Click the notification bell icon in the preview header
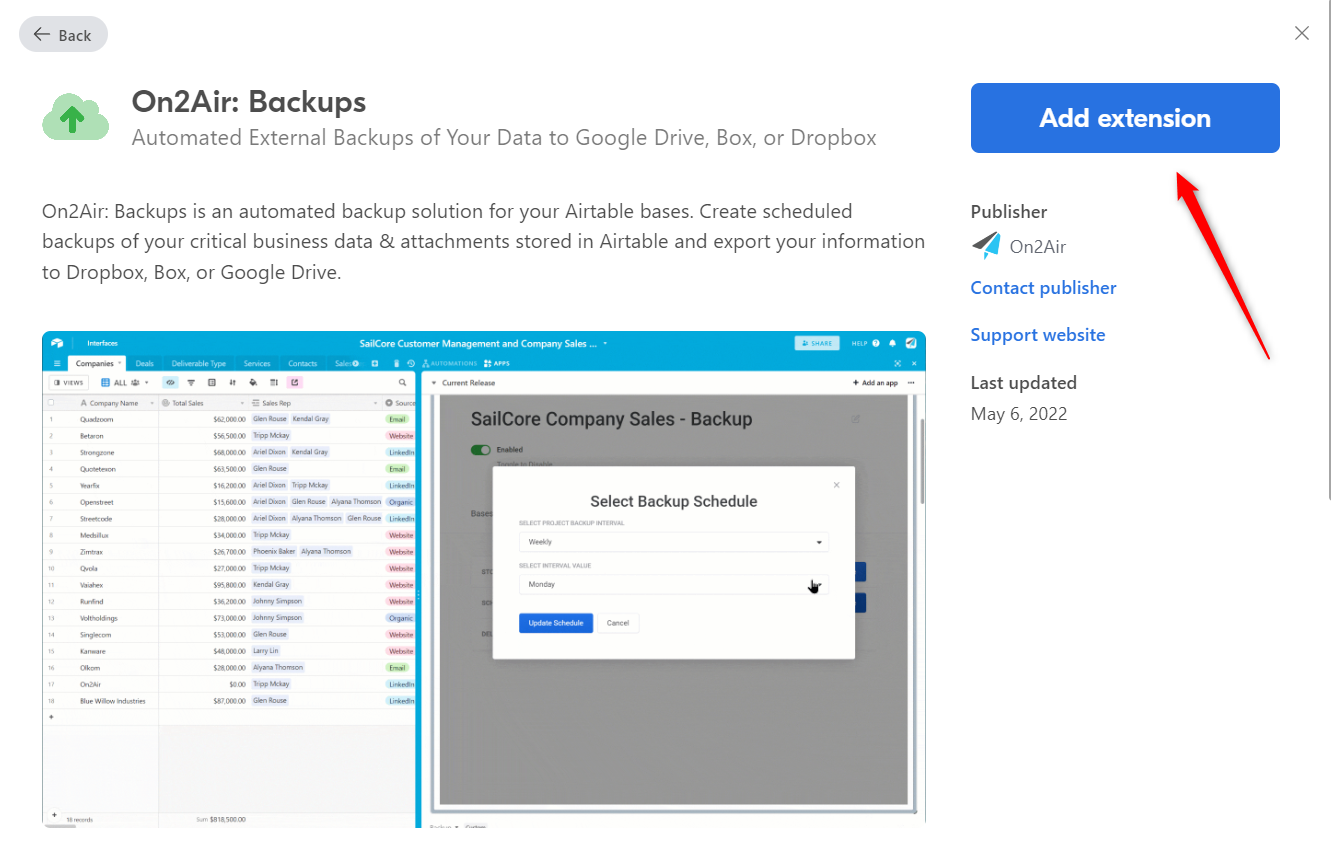Screen dimensions: 1331x854 click(893, 343)
